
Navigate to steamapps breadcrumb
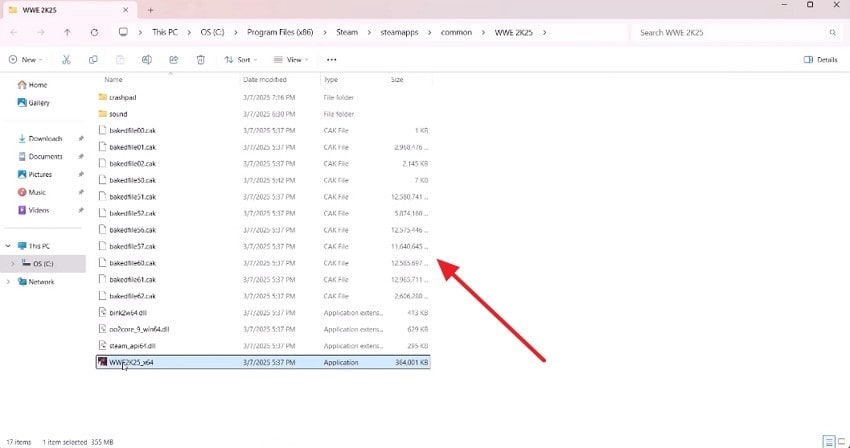(x=400, y=33)
